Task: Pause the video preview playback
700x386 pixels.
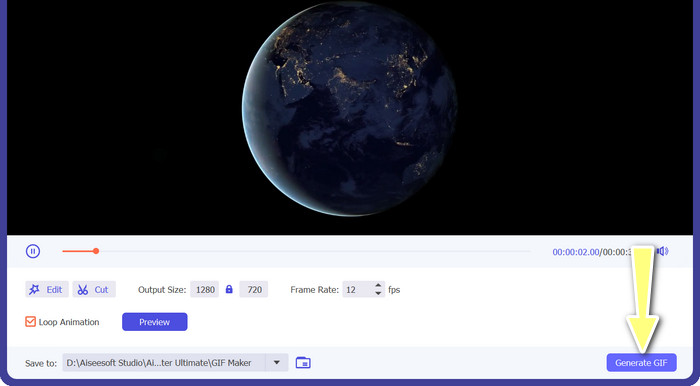Action: pos(33,251)
